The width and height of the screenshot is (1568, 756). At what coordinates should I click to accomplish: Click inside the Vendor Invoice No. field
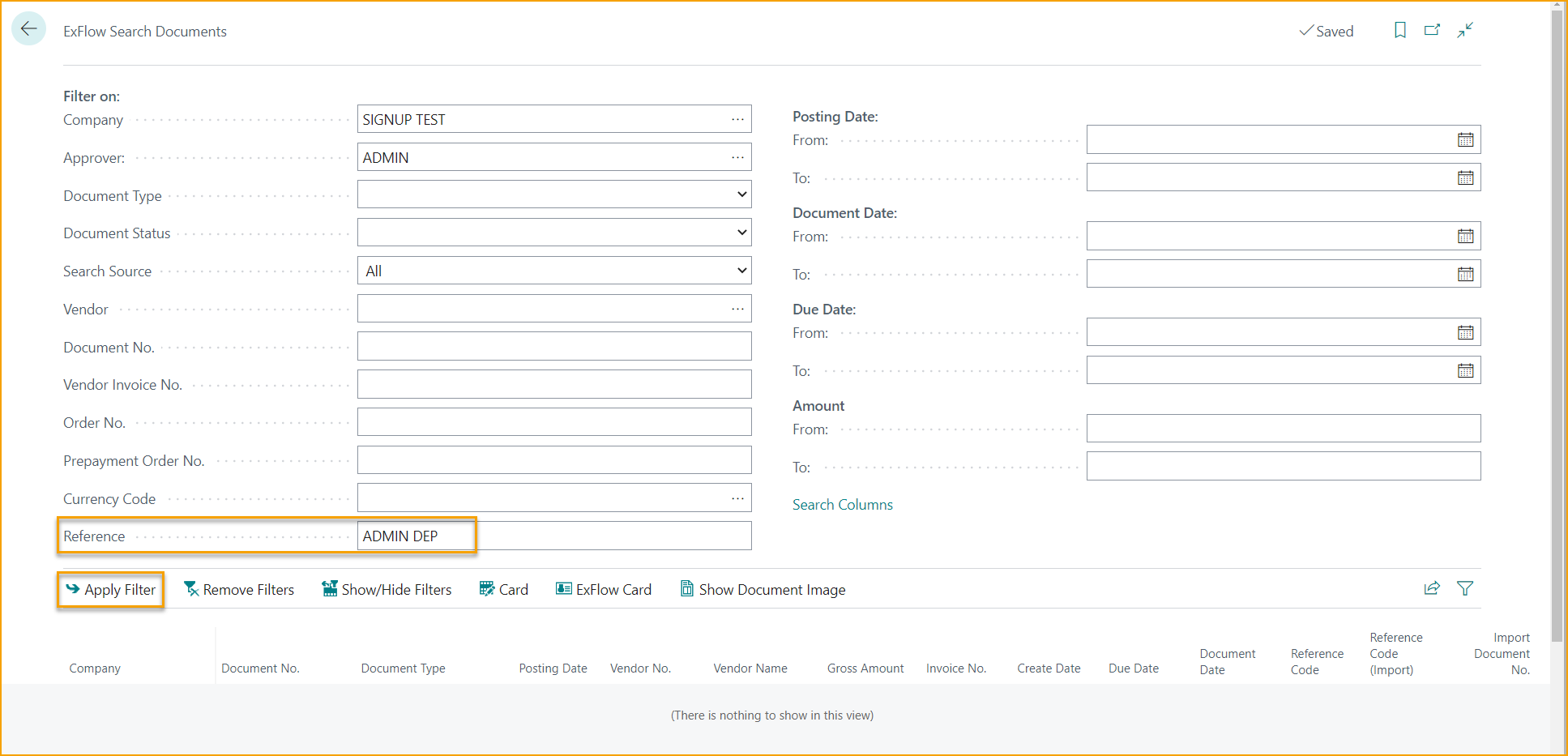click(x=553, y=383)
